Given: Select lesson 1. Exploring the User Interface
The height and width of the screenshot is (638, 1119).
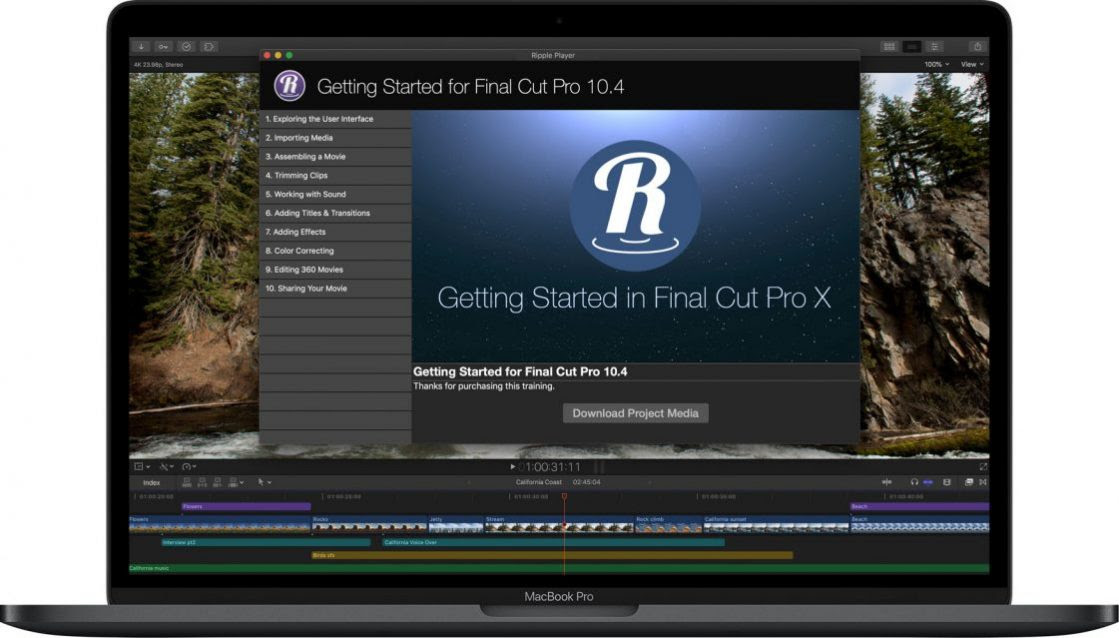Looking at the screenshot, I should [x=335, y=119].
